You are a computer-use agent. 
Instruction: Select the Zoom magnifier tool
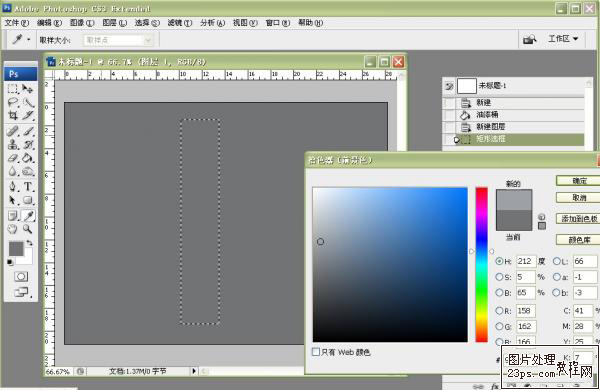[28, 229]
